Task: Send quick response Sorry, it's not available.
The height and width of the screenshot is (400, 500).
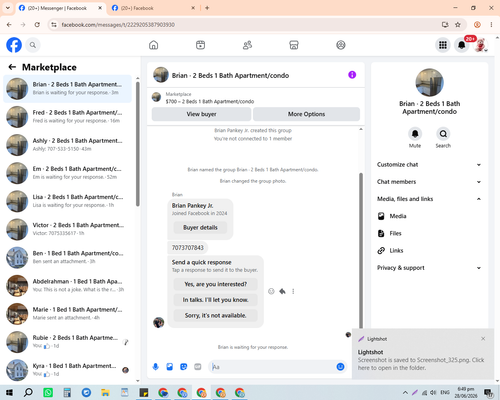Action: 216,315
